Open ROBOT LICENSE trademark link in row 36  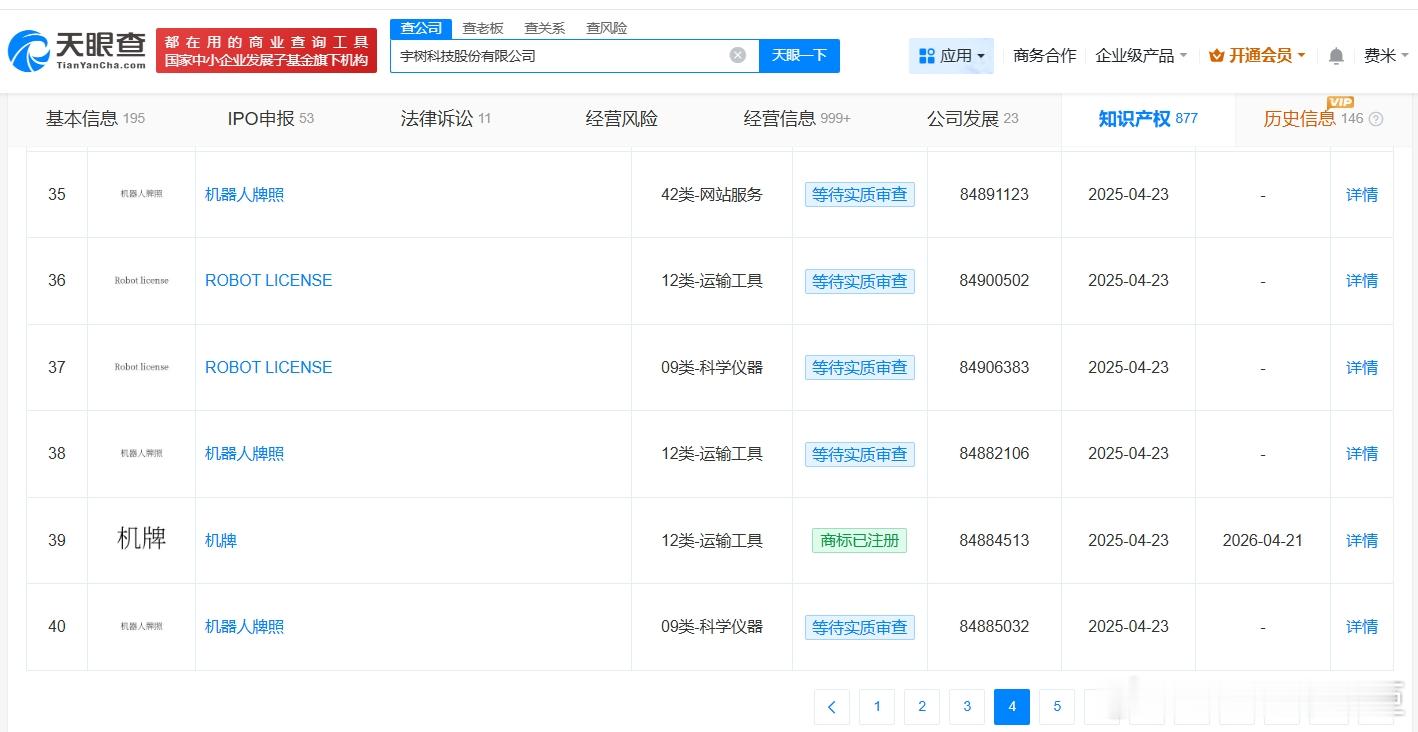point(268,281)
